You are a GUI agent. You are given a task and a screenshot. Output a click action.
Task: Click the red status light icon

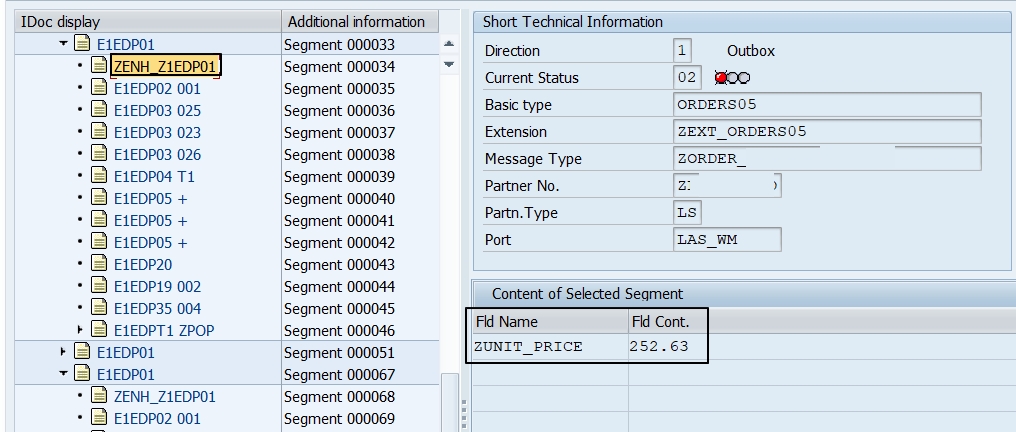(721, 78)
